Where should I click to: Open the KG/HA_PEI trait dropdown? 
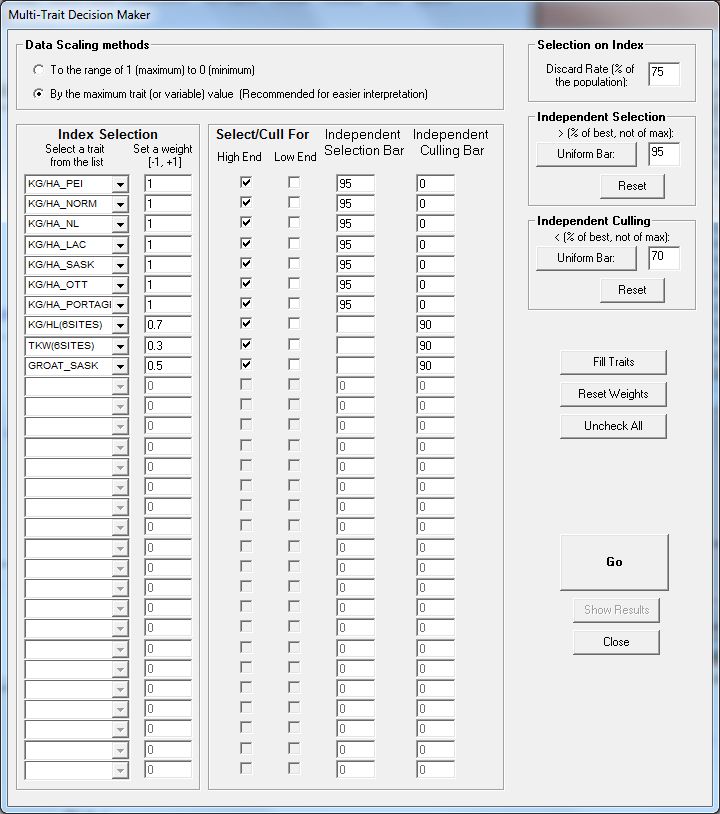pyautogui.click(x=120, y=184)
